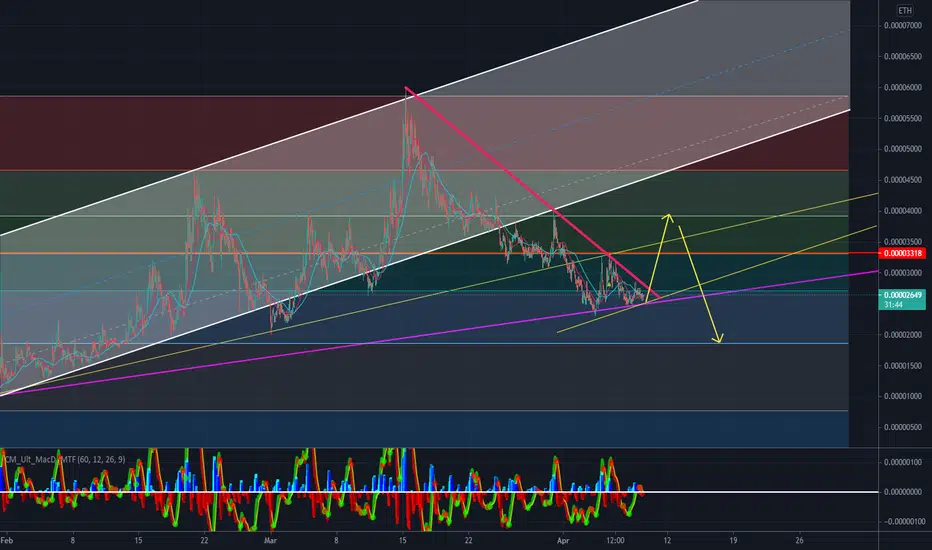The width and height of the screenshot is (932, 550).
Task: Click the 0.00006000 price axis value
Action: (902, 87)
